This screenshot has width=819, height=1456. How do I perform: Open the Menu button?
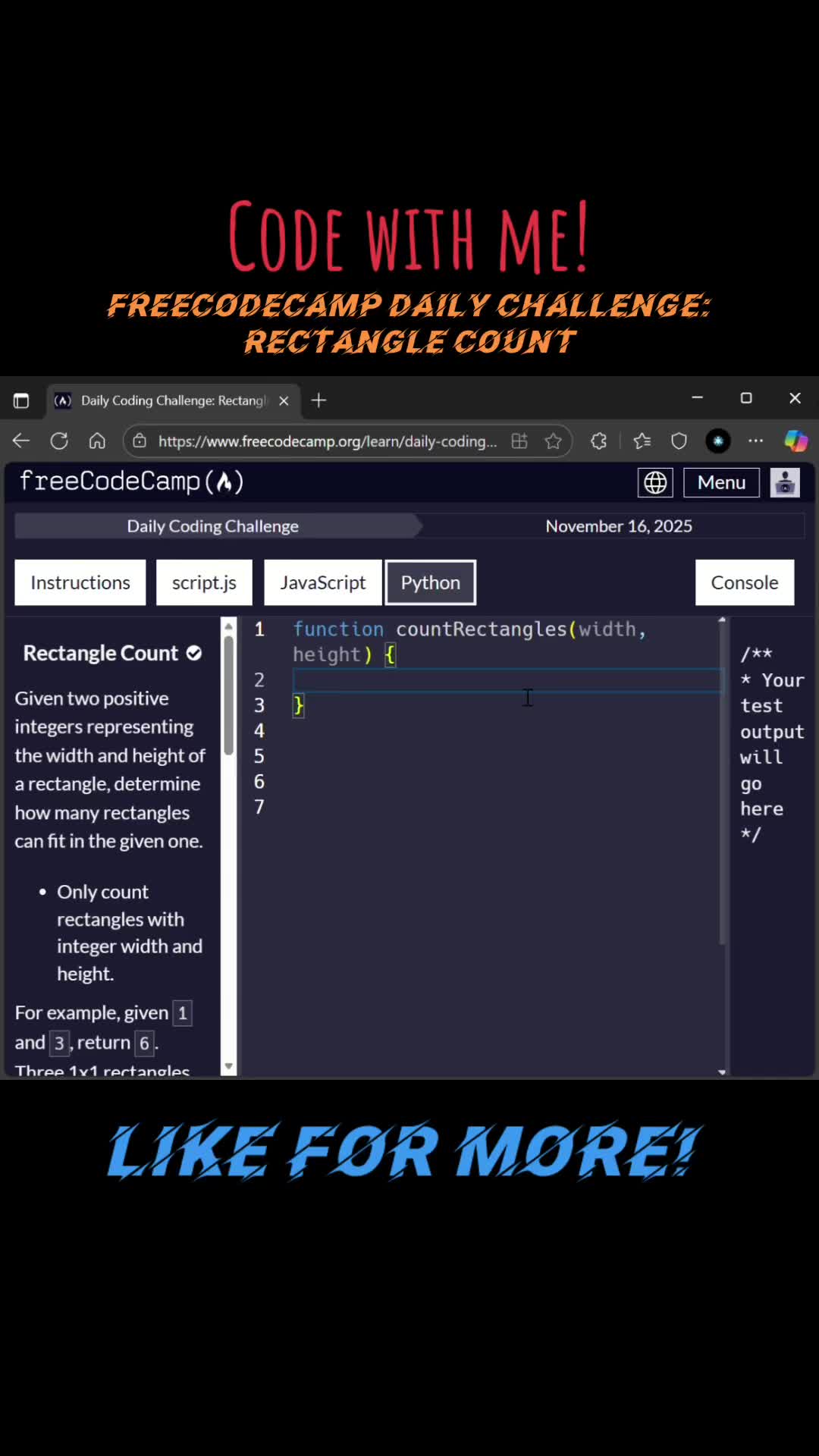pos(721,482)
